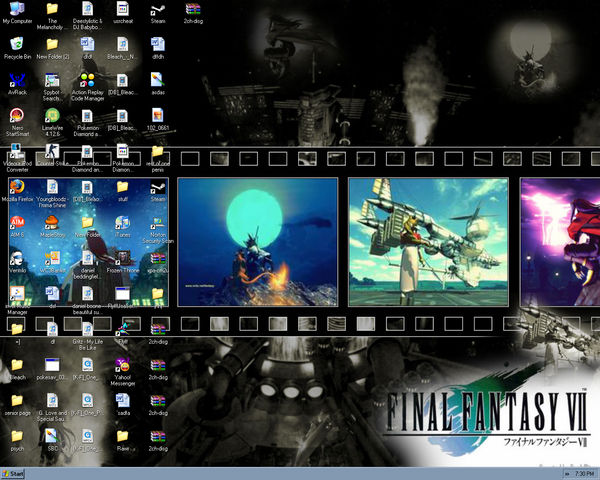Open the Music Manager shortcut
600x480 pixels.
tap(17, 300)
